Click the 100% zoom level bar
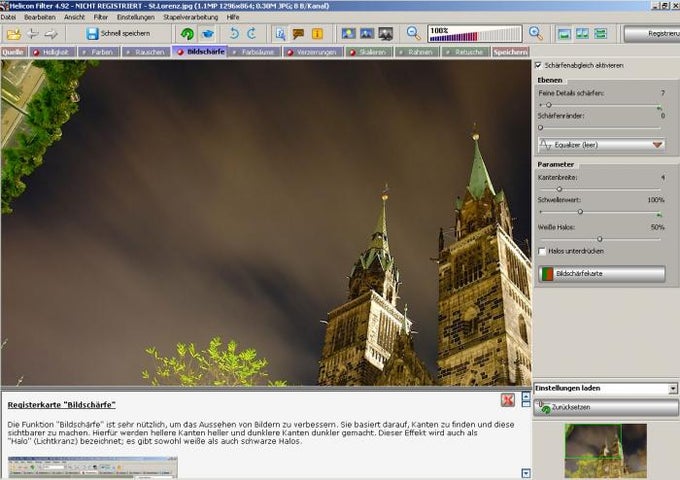Screen dimensions: 680x480 point(475,34)
